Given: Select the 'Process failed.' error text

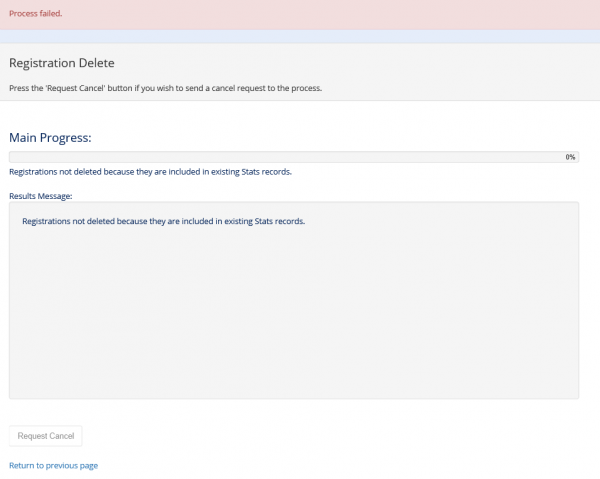Looking at the screenshot, I should coord(36,13).
